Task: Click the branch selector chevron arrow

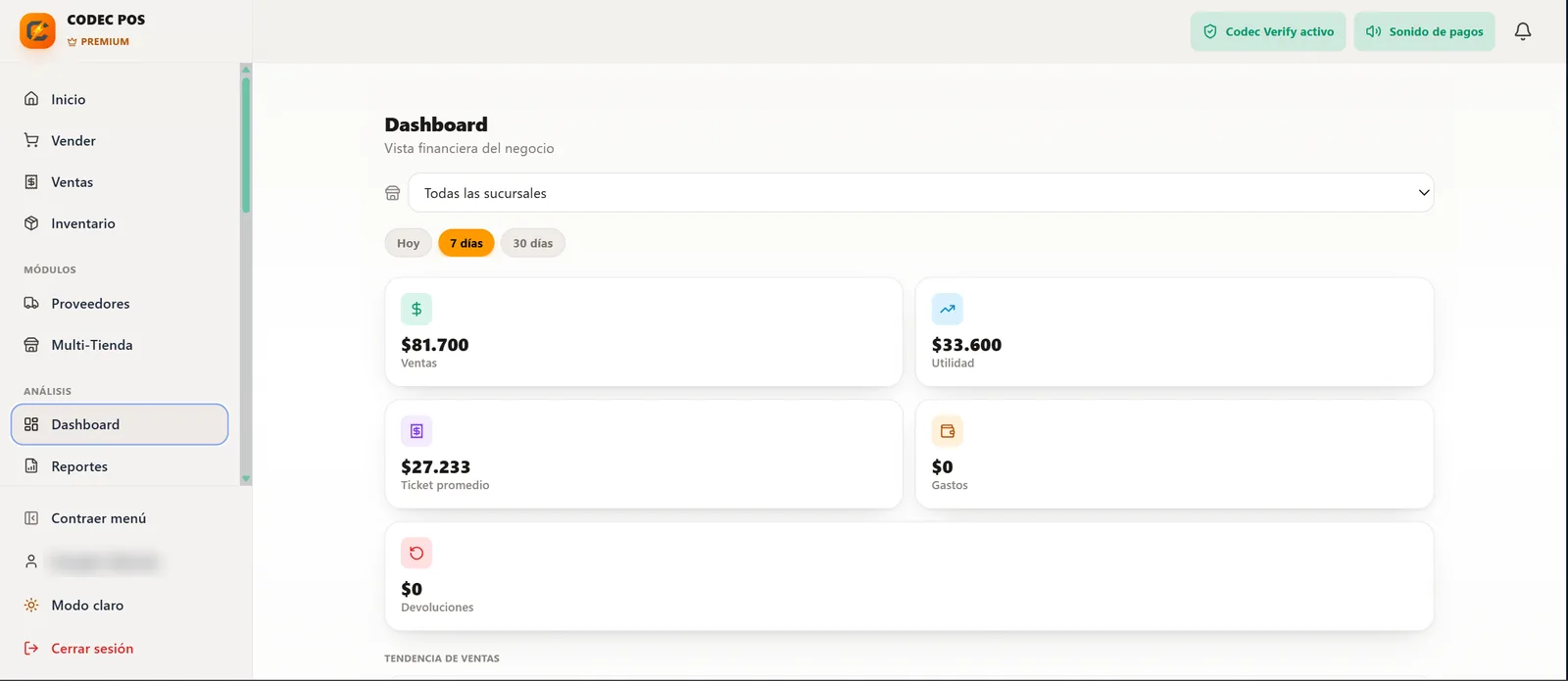Action: (1424, 193)
